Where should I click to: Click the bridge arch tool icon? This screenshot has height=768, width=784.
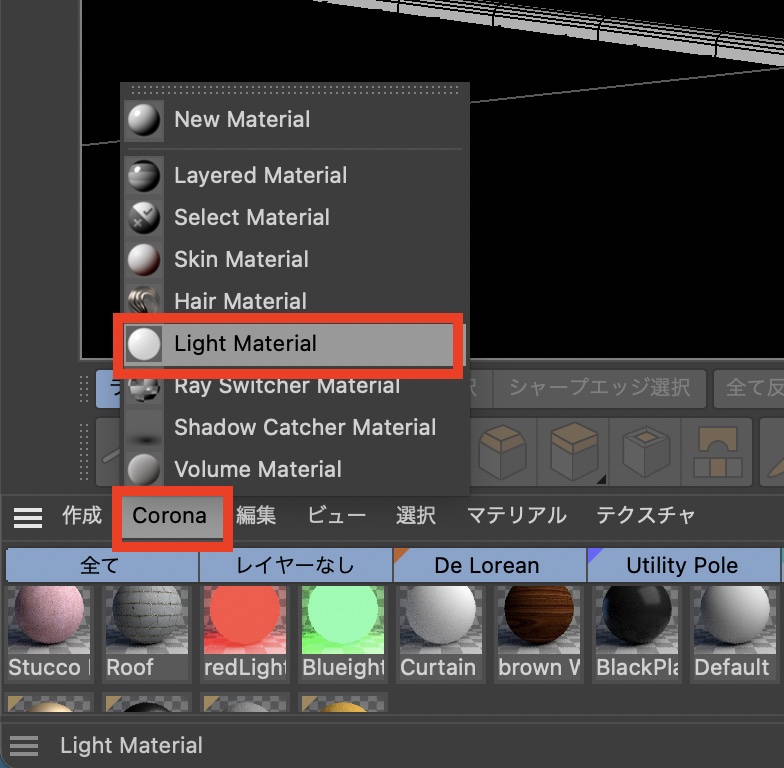pyautogui.click(x=718, y=452)
